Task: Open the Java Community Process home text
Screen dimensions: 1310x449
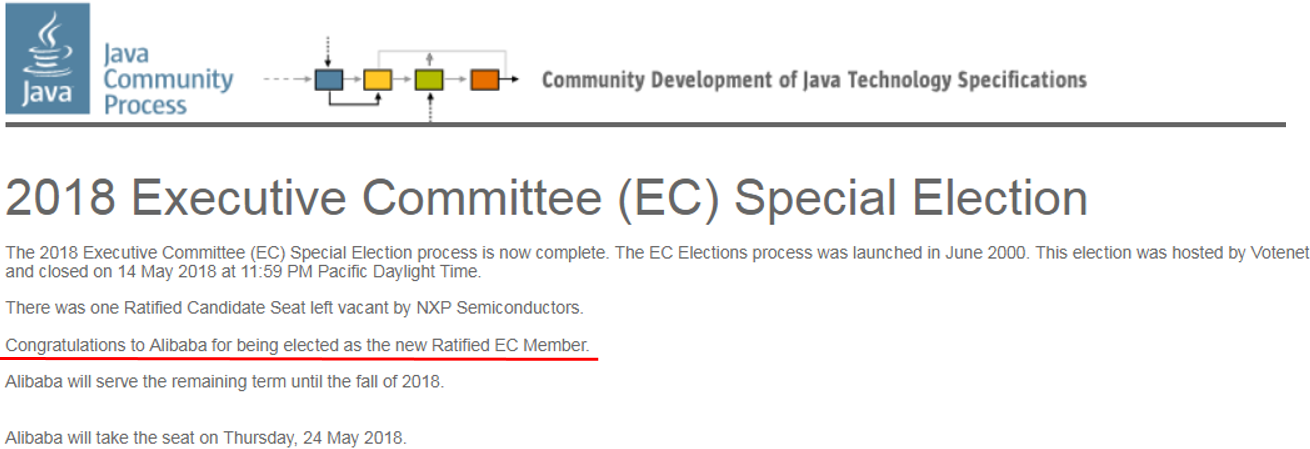Action: click(168, 79)
